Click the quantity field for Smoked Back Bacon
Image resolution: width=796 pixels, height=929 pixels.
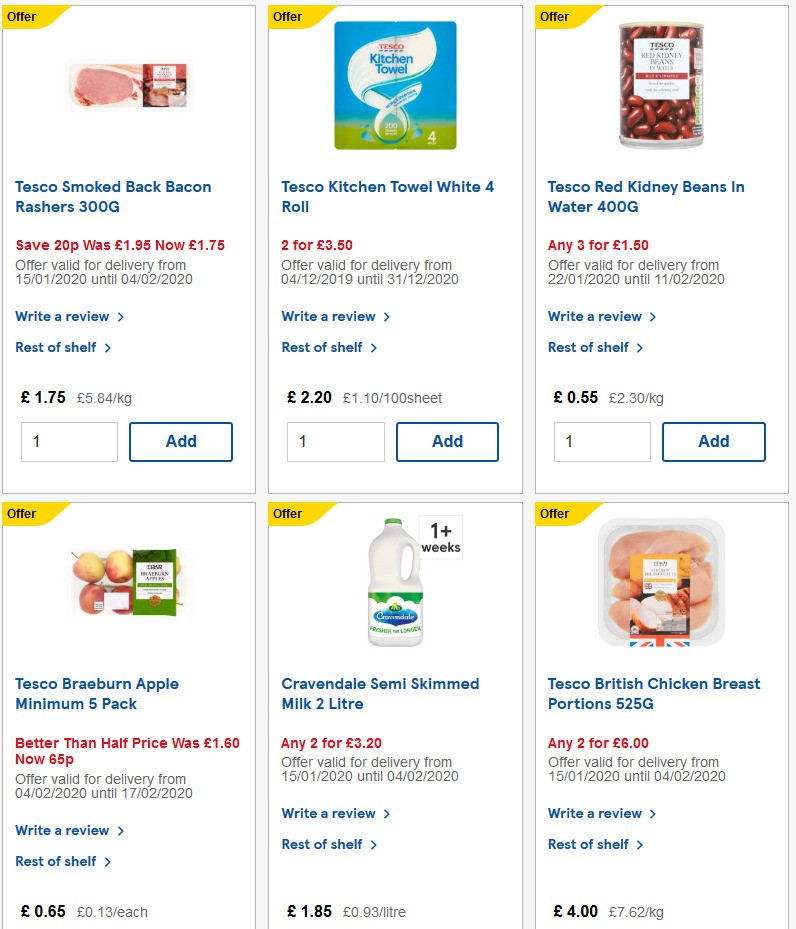tap(69, 441)
